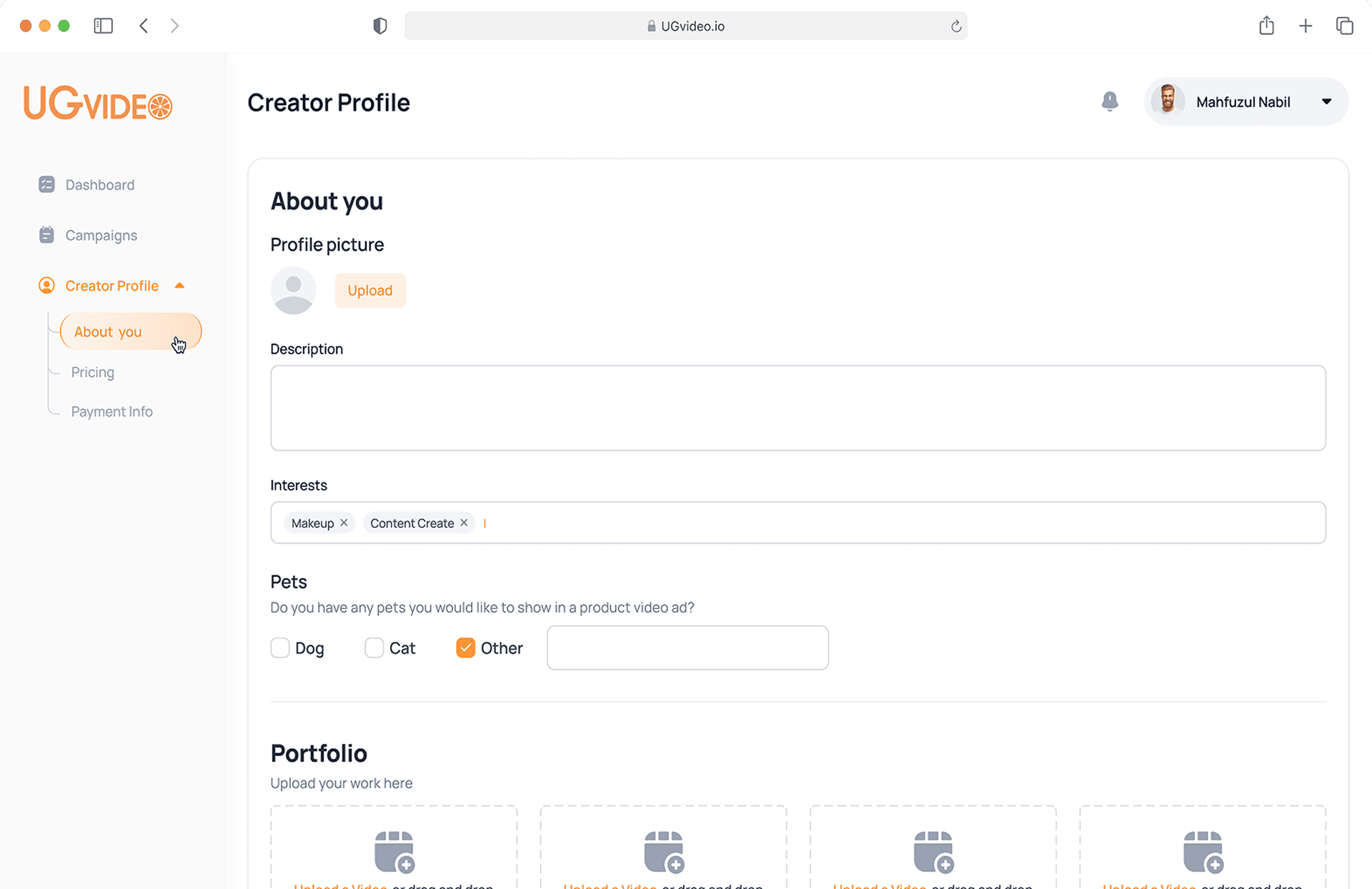The width and height of the screenshot is (1372, 889).
Task: Remove the Makeup interest tag
Action: pos(344,523)
